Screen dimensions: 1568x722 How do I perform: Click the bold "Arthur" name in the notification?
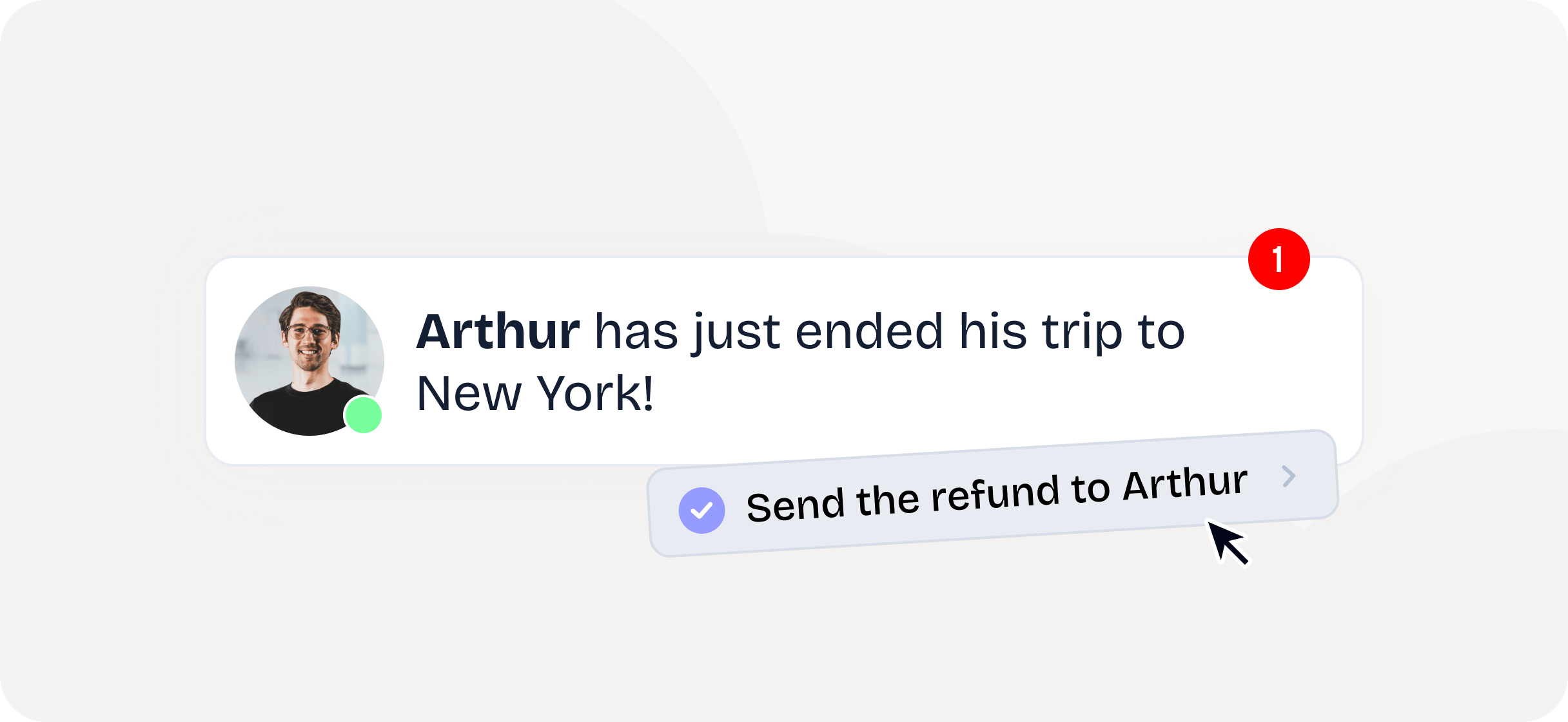[x=498, y=332]
